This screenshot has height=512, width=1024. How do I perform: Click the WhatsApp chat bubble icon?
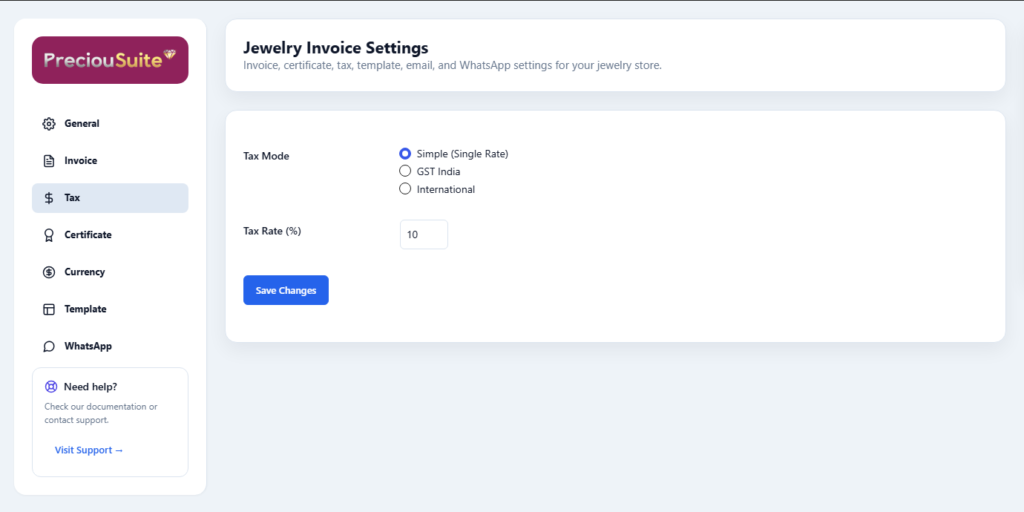coord(49,347)
